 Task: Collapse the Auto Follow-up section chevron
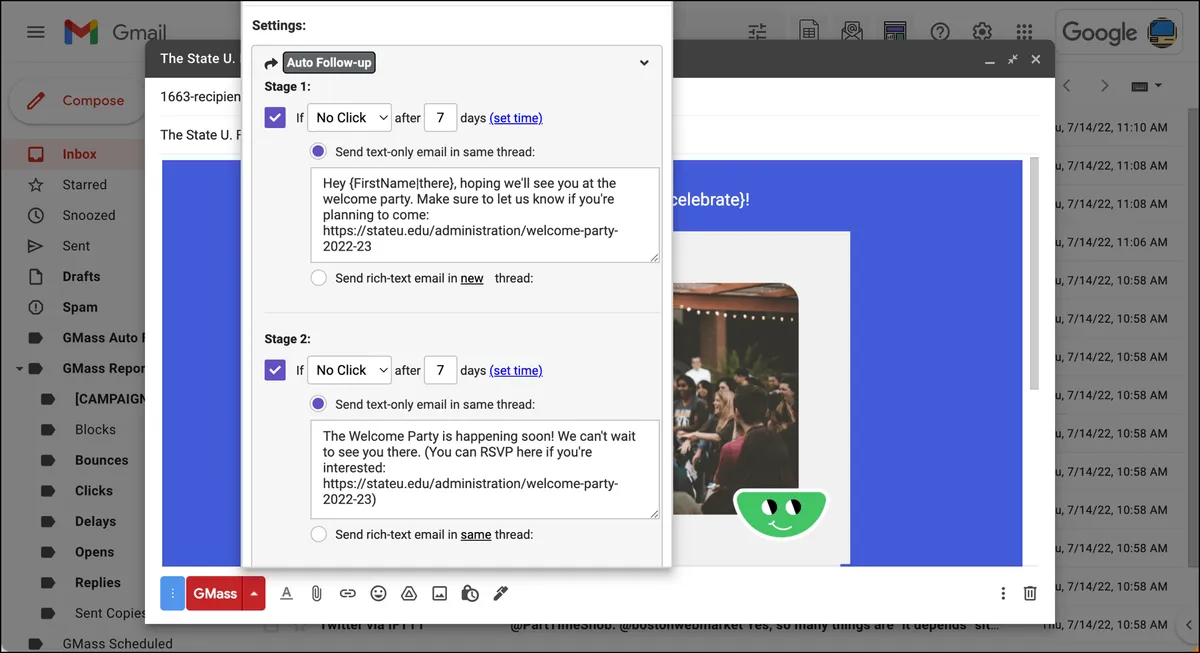[x=644, y=63]
